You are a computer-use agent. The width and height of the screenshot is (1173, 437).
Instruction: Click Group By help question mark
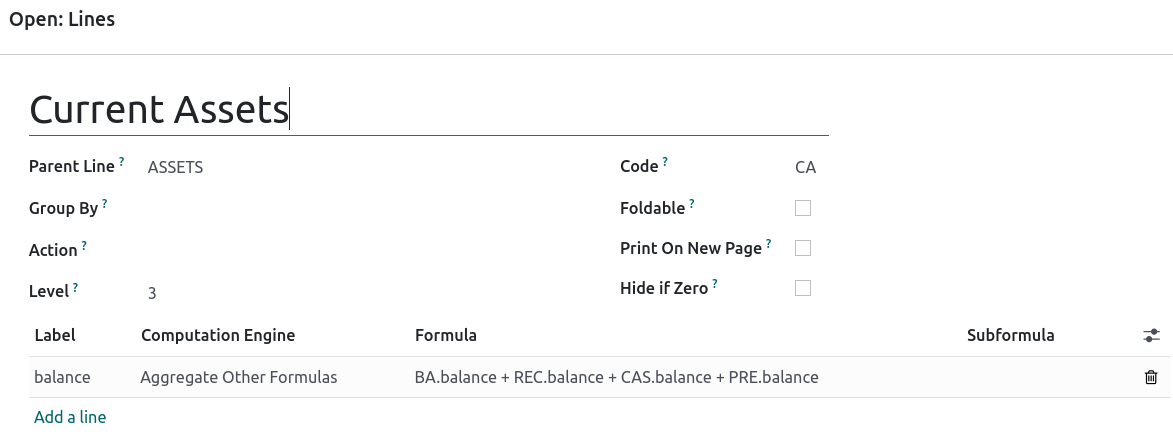105,203
